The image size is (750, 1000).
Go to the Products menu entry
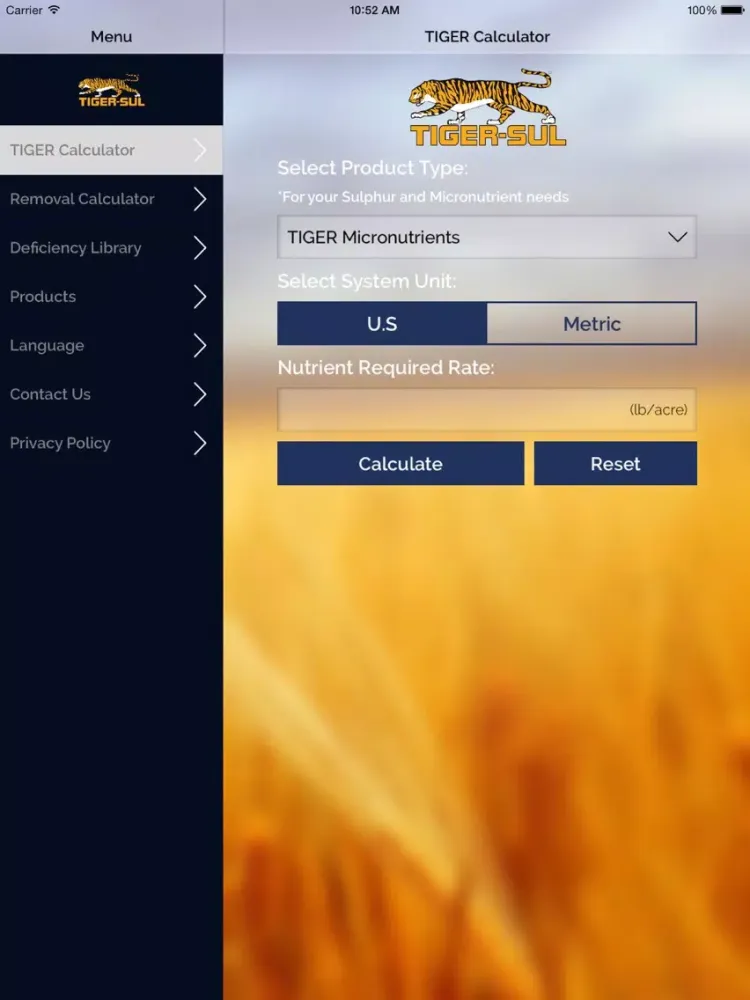pyautogui.click(x=111, y=297)
